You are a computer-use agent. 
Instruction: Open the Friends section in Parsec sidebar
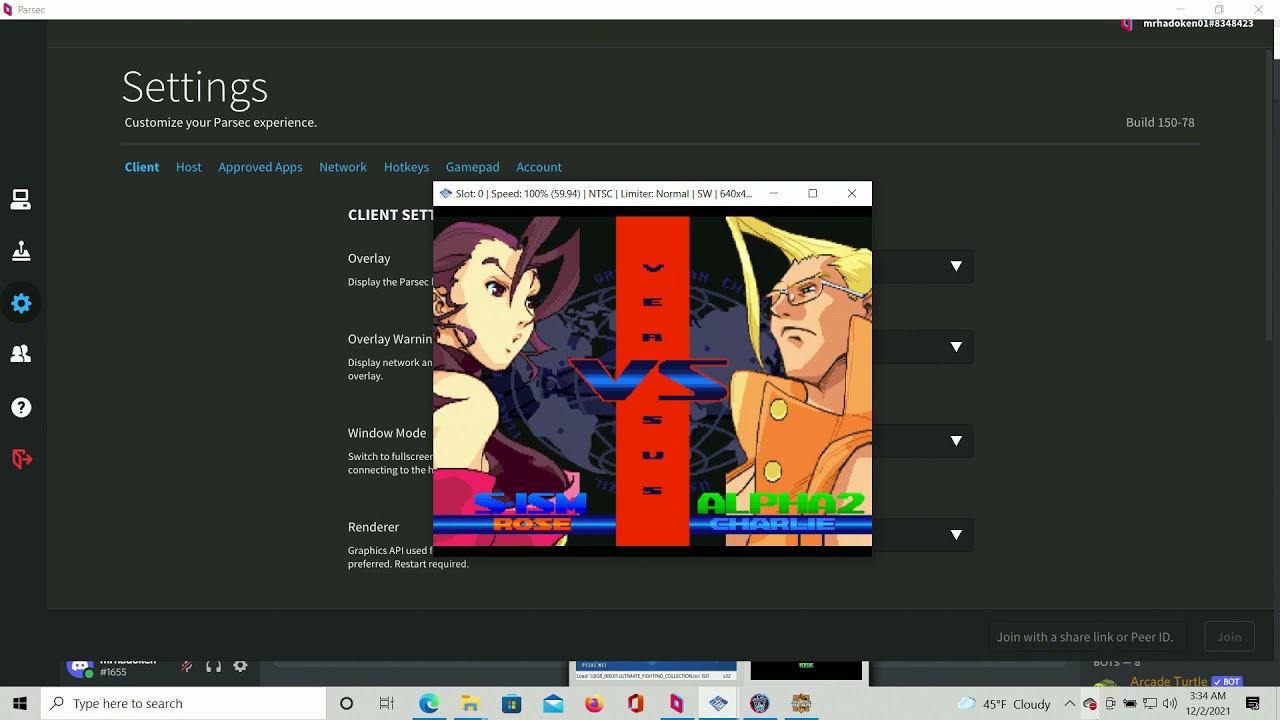coord(21,354)
